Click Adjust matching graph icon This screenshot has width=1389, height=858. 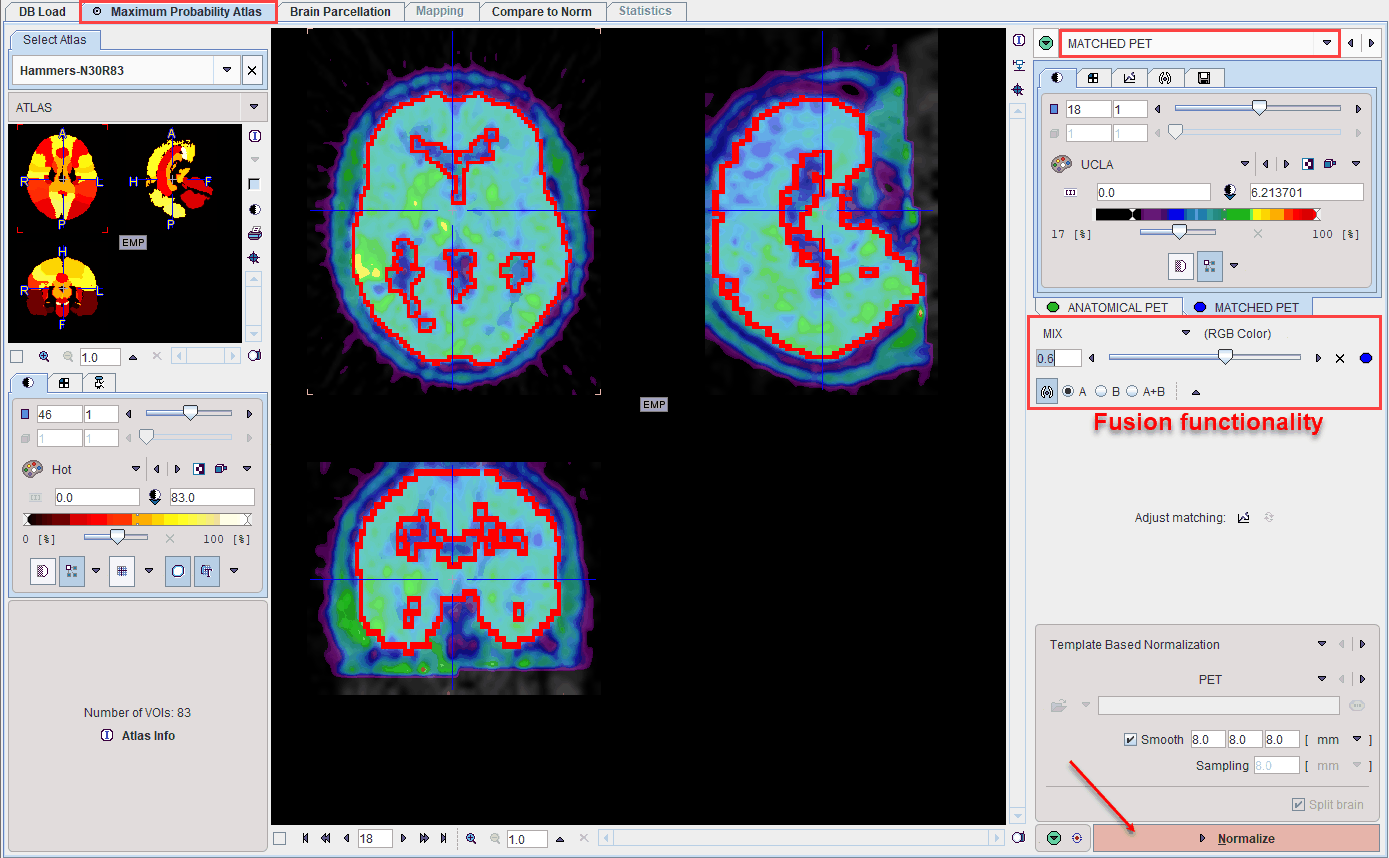coord(1244,518)
